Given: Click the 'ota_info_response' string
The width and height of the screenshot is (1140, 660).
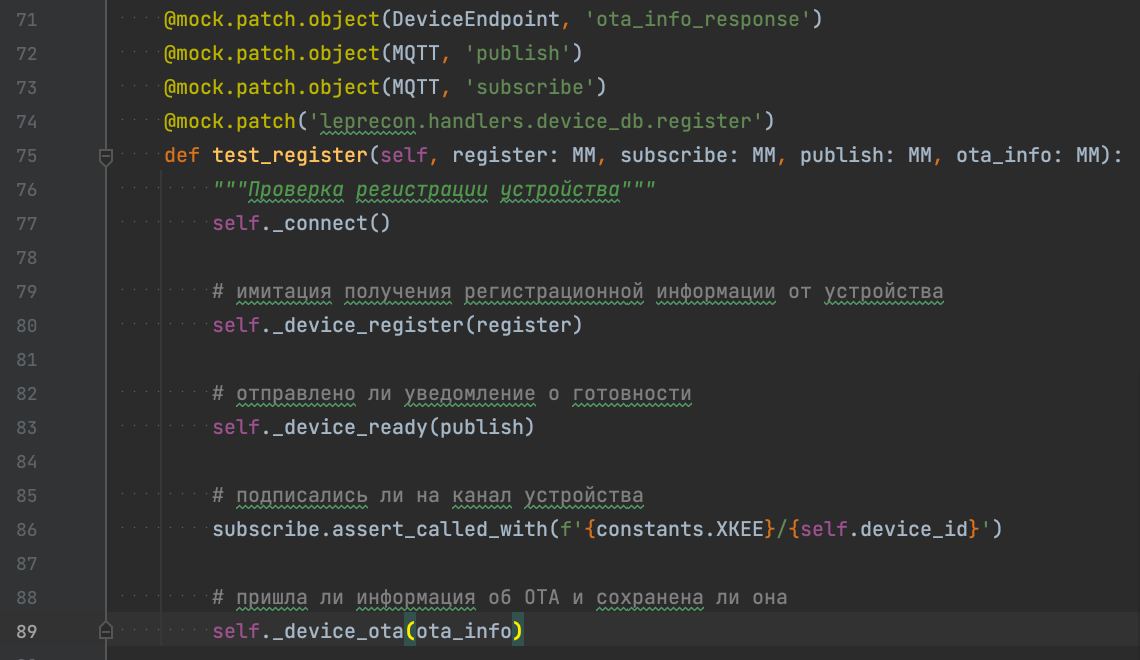Looking at the screenshot, I should point(697,19).
